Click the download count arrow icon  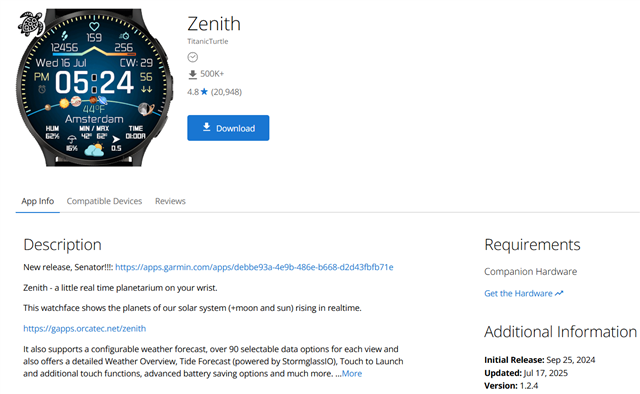click(x=193, y=74)
